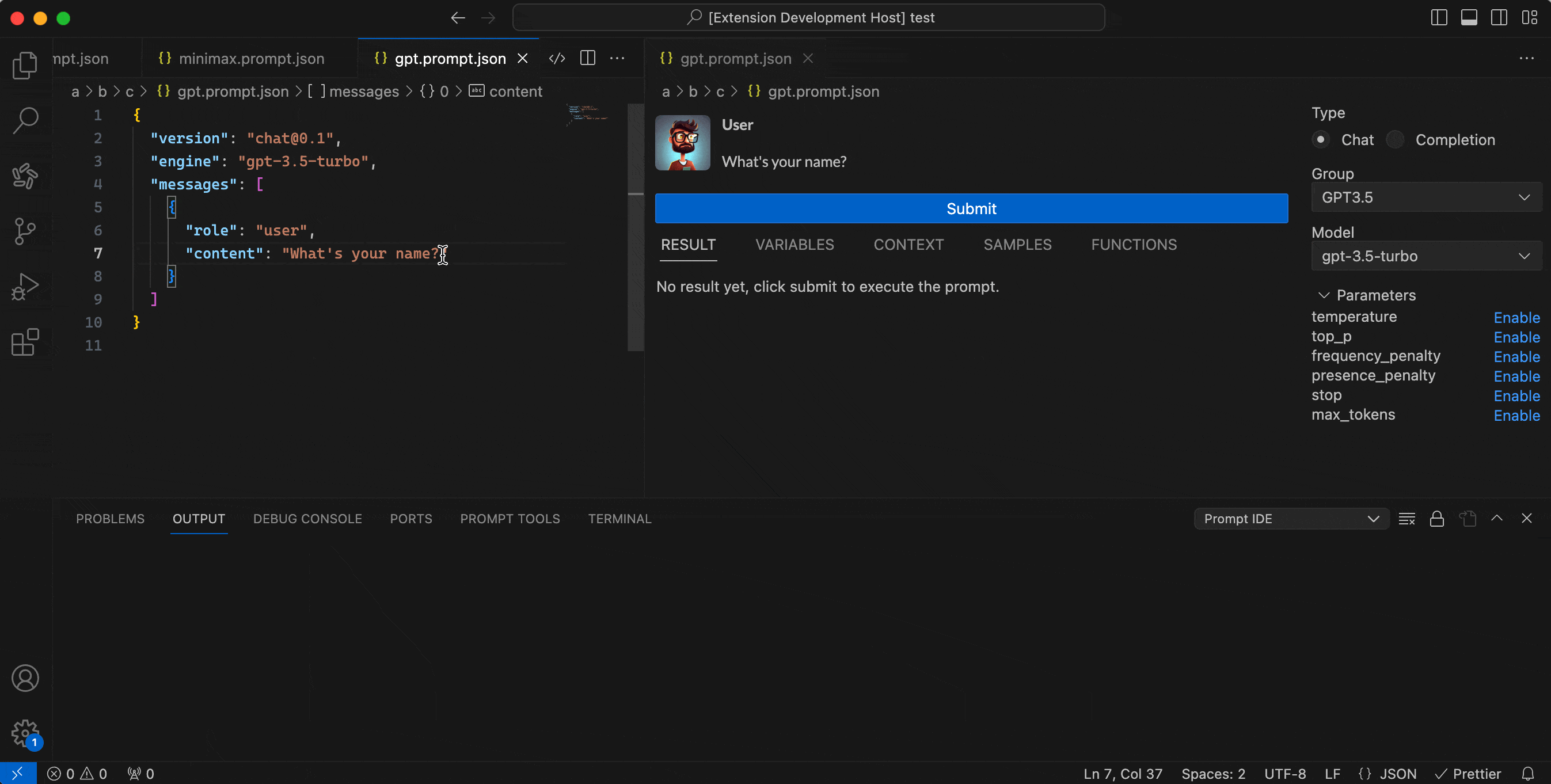Open the Explorer view in activity bar
The image size is (1551, 784).
(x=25, y=65)
